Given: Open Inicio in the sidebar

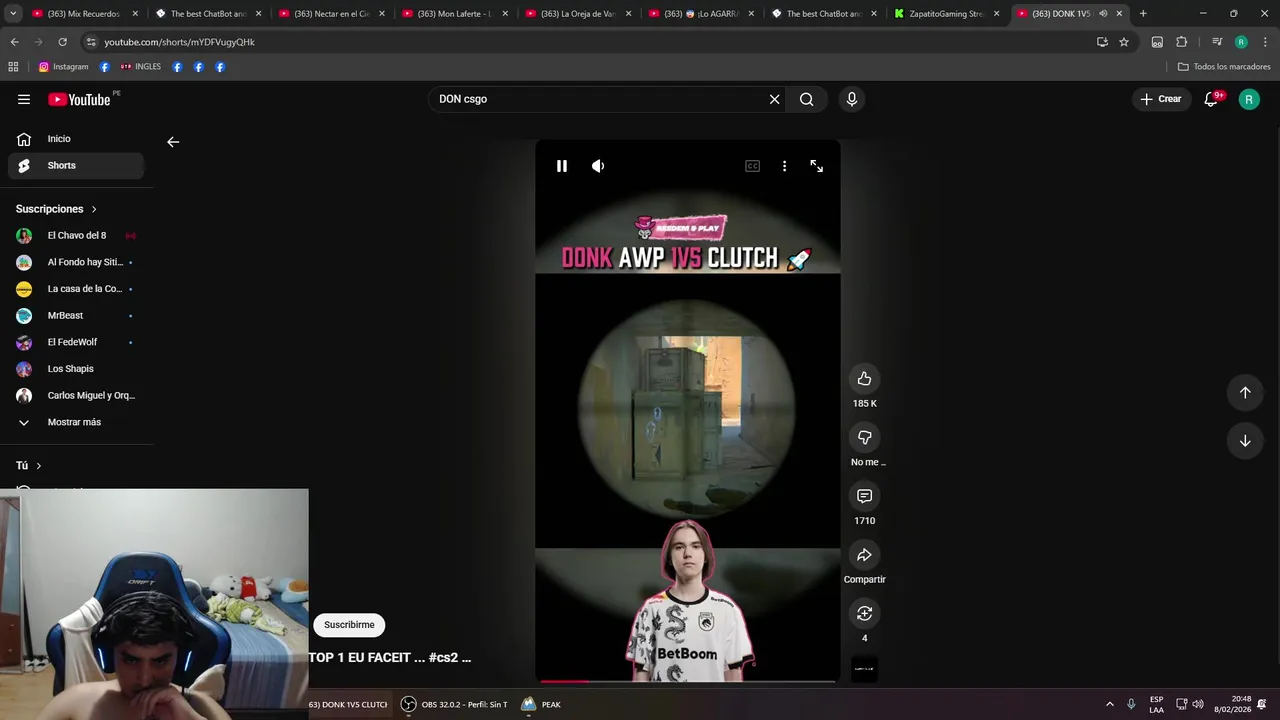Looking at the screenshot, I should tap(76, 139).
